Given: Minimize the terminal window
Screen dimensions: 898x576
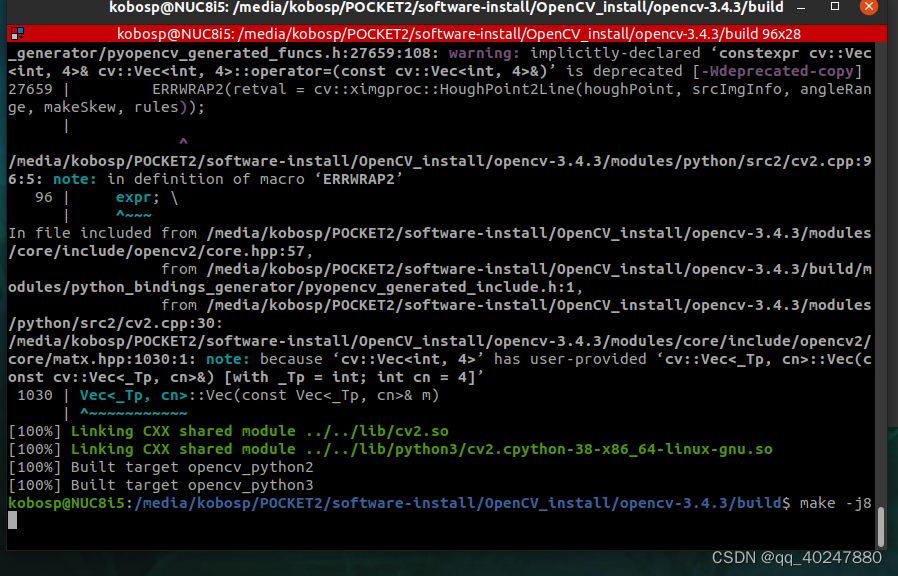Looking at the screenshot, I should 801,8.
